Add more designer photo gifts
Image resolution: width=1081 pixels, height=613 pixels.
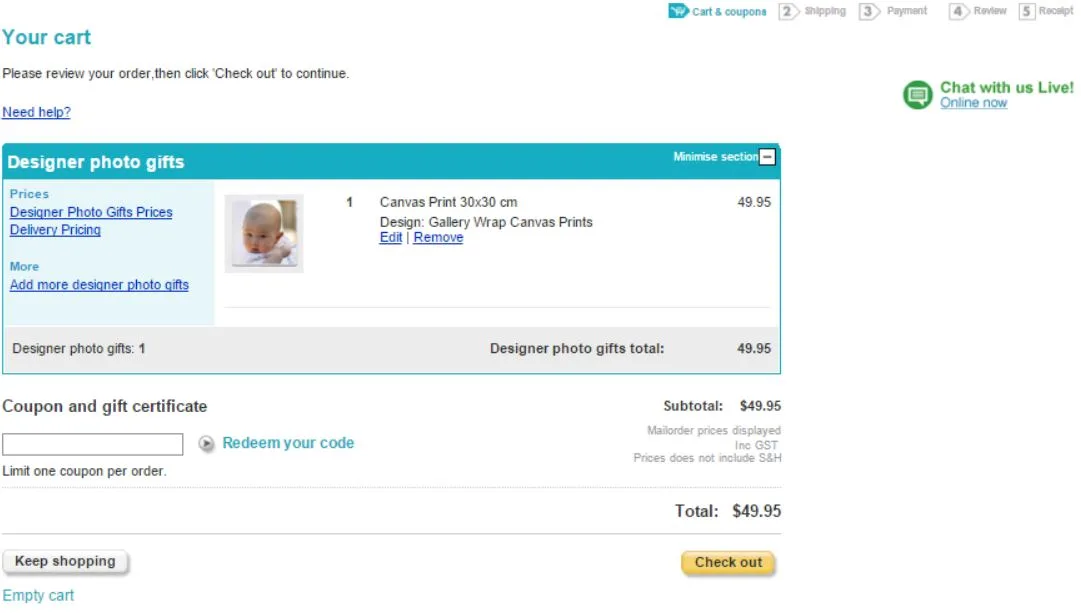[x=99, y=285]
